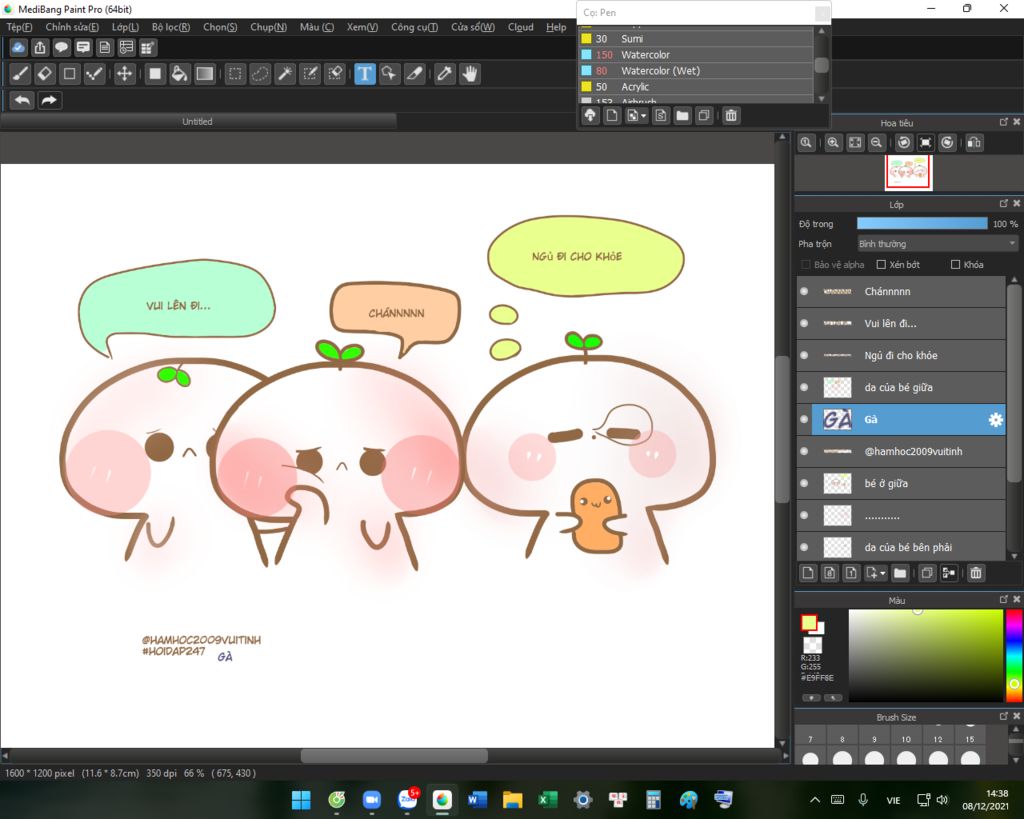
Task: Add new layer in layer panel
Action: coord(808,573)
